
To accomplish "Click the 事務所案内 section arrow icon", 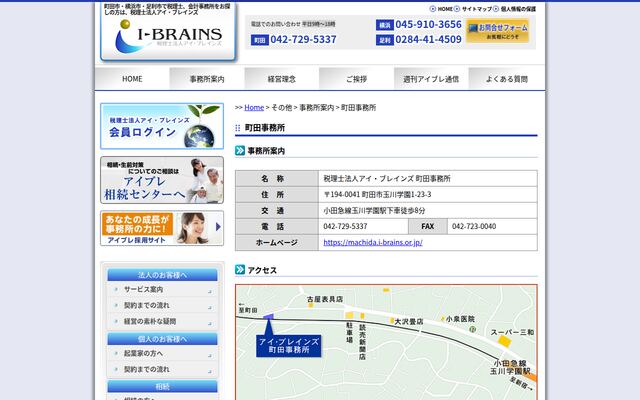I will pyautogui.click(x=240, y=150).
